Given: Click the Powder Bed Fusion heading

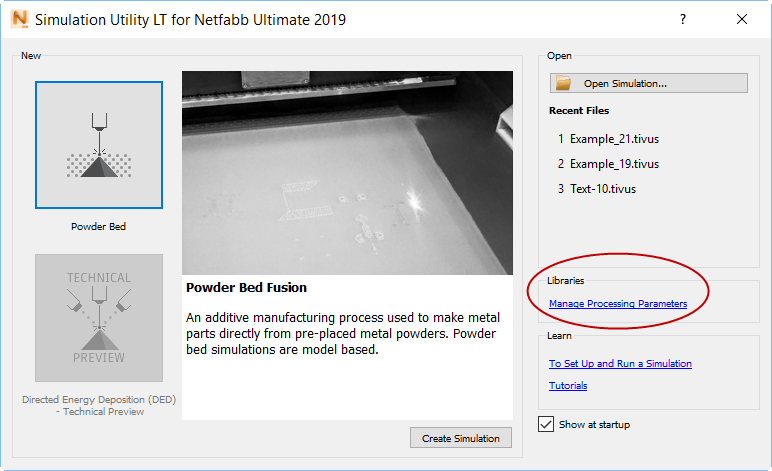Looking at the screenshot, I should [x=246, y=287].
